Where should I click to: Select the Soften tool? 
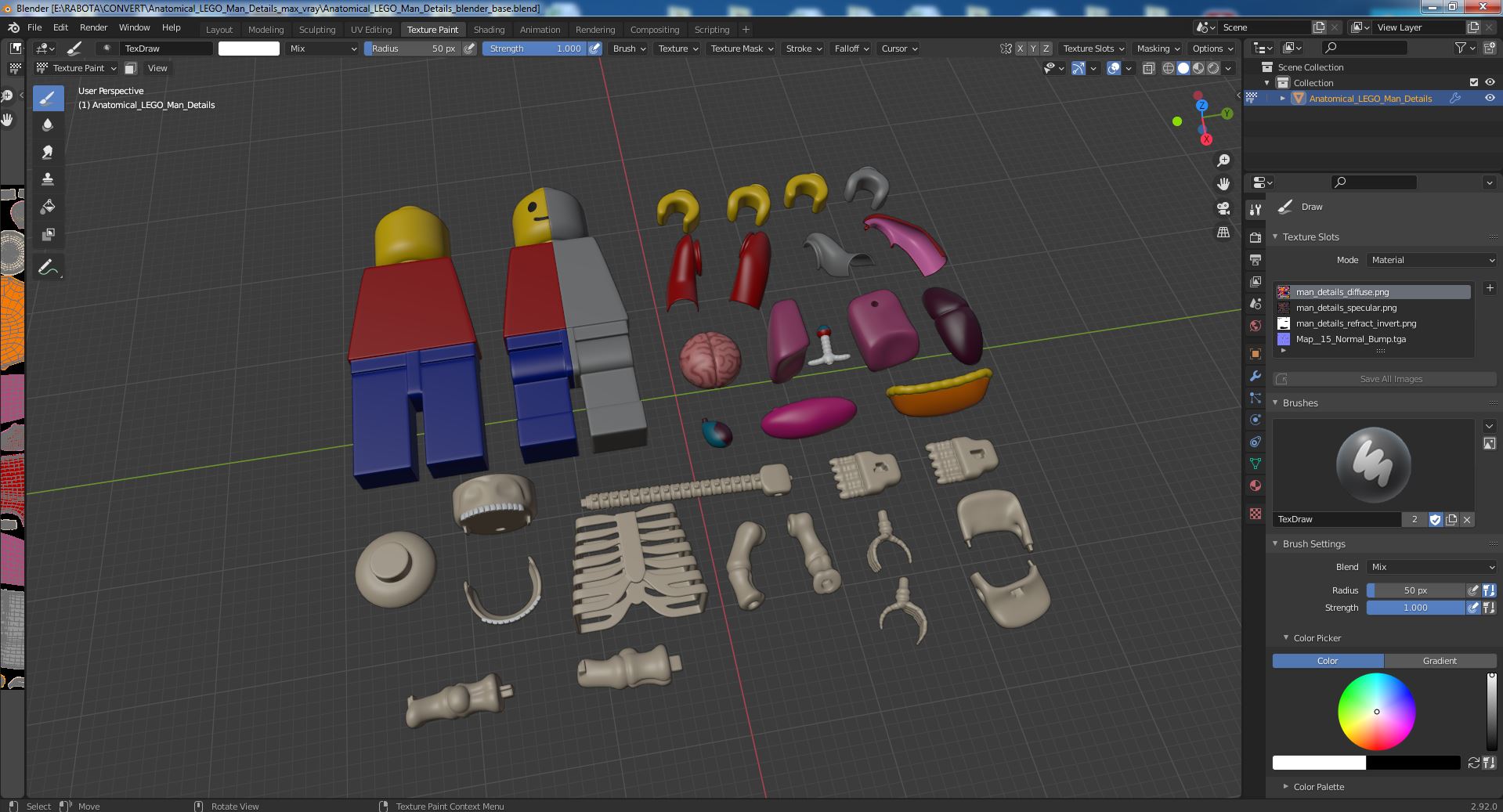(48, 125)
